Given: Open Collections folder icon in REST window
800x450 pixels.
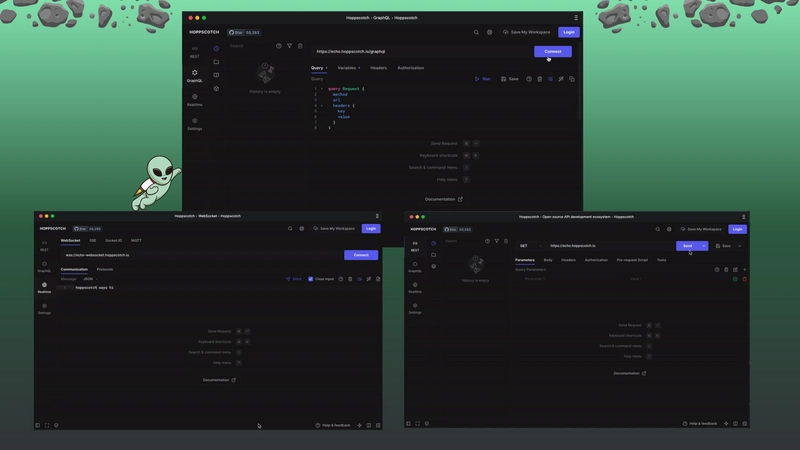Looking at the screenshot, I should click(434, 255).
